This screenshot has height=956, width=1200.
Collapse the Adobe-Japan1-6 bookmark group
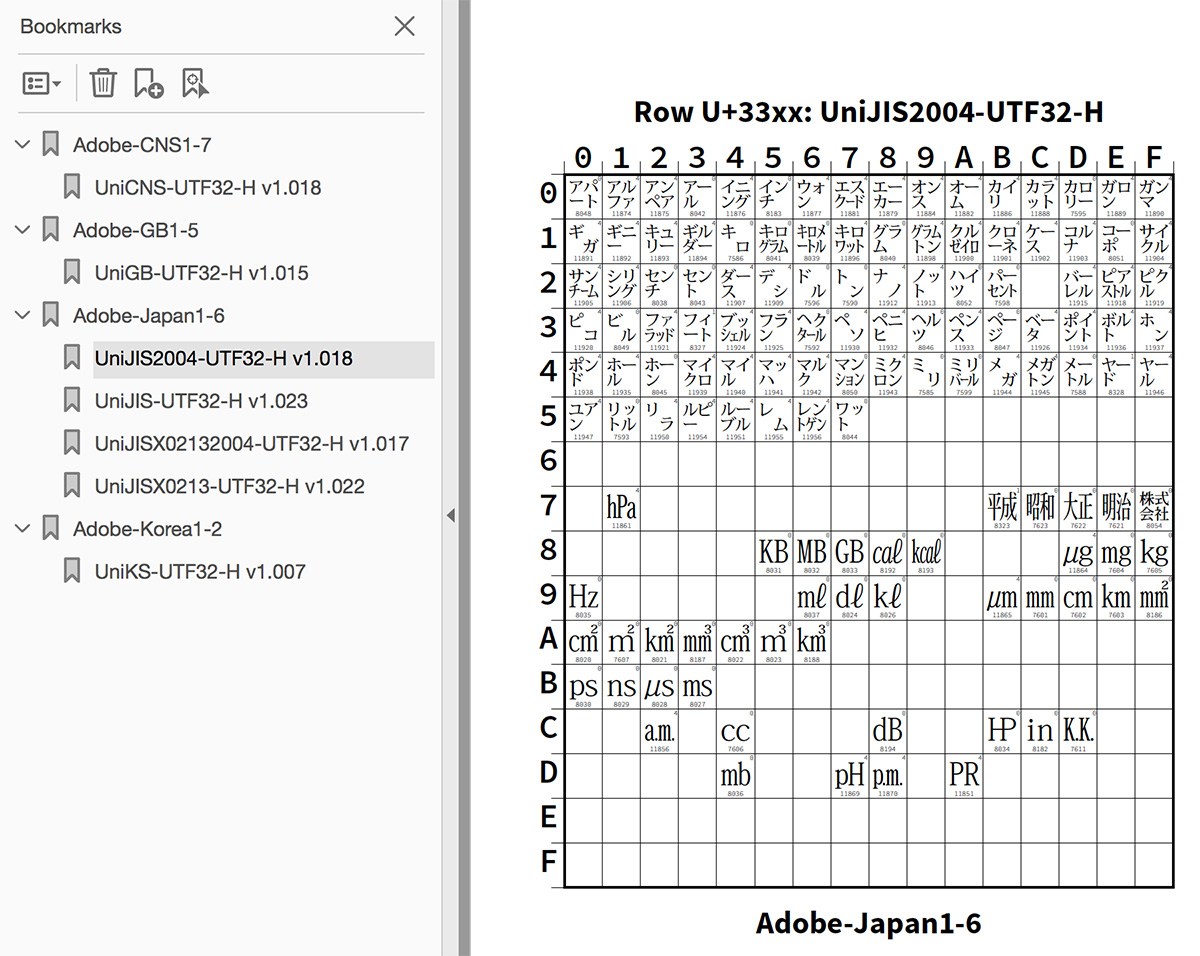(x=22, y=316)
